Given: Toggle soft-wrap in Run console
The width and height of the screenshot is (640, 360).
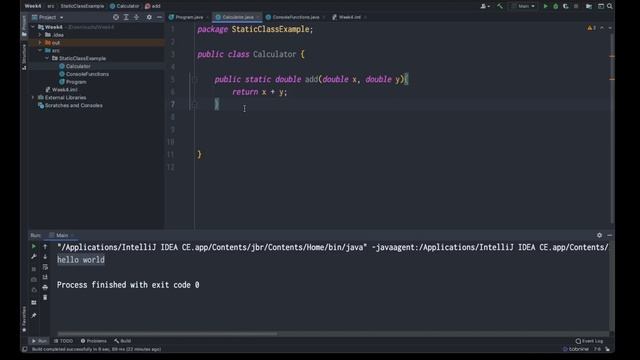Looking at the screenshot, I should pos(45,267).
